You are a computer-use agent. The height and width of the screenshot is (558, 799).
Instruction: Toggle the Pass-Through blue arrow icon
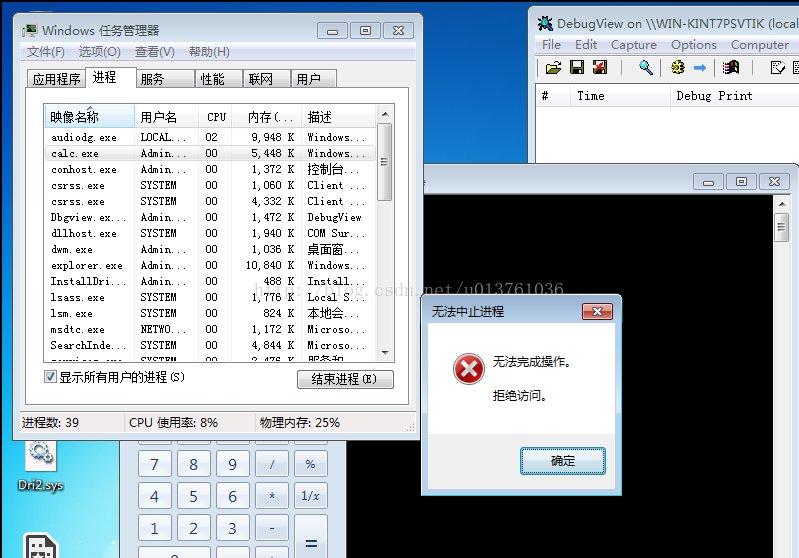(x=700, y=67)
